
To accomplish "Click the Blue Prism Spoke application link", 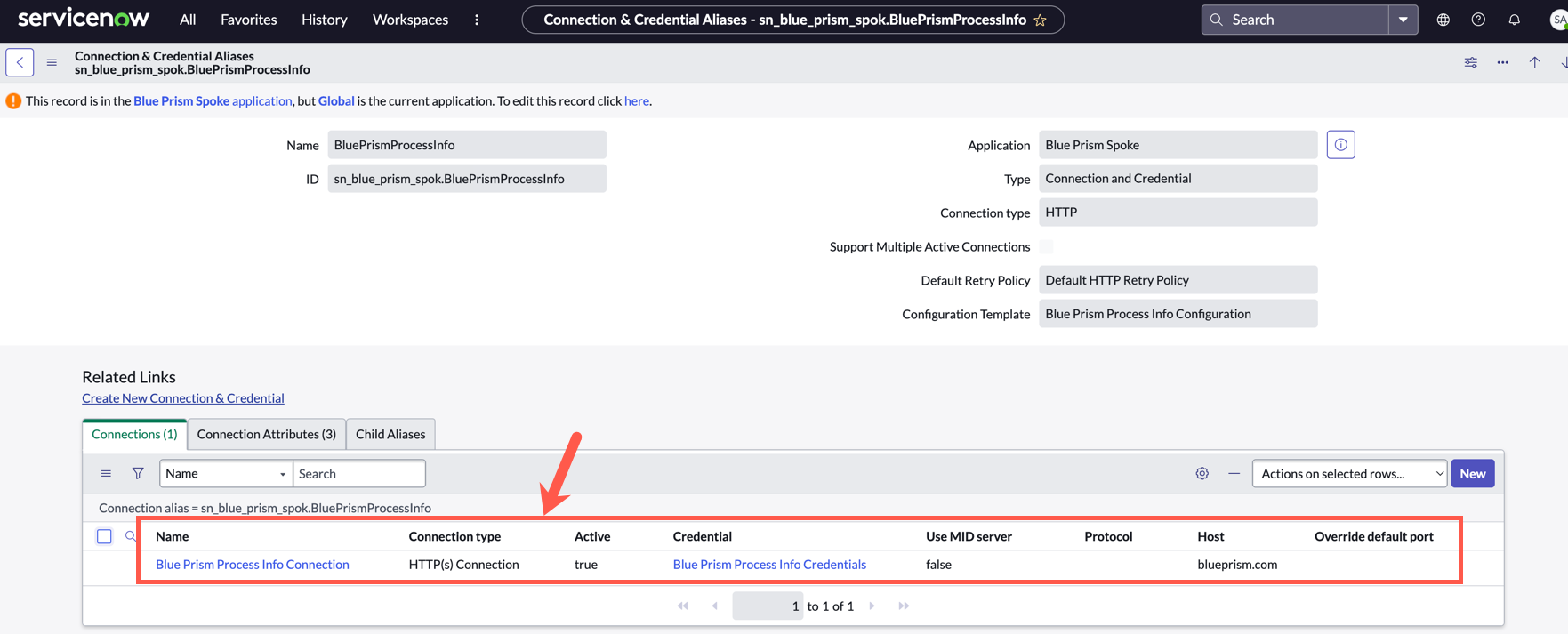I will pos(213,101).
